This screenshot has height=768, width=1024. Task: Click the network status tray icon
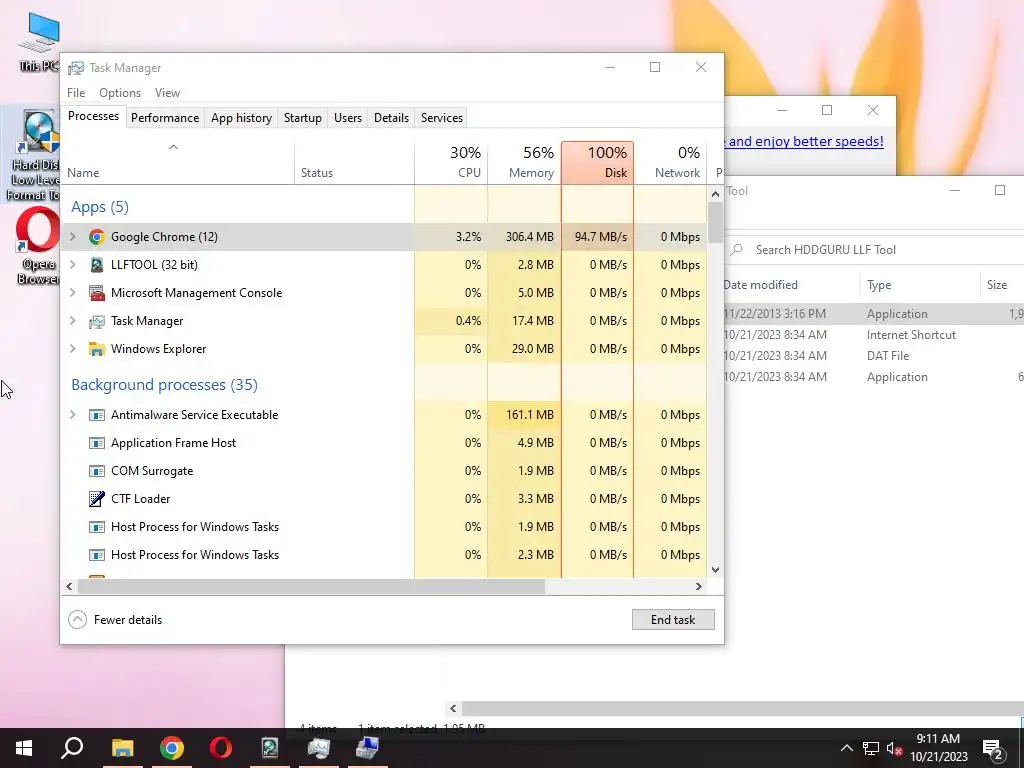[x=871, y=748]
